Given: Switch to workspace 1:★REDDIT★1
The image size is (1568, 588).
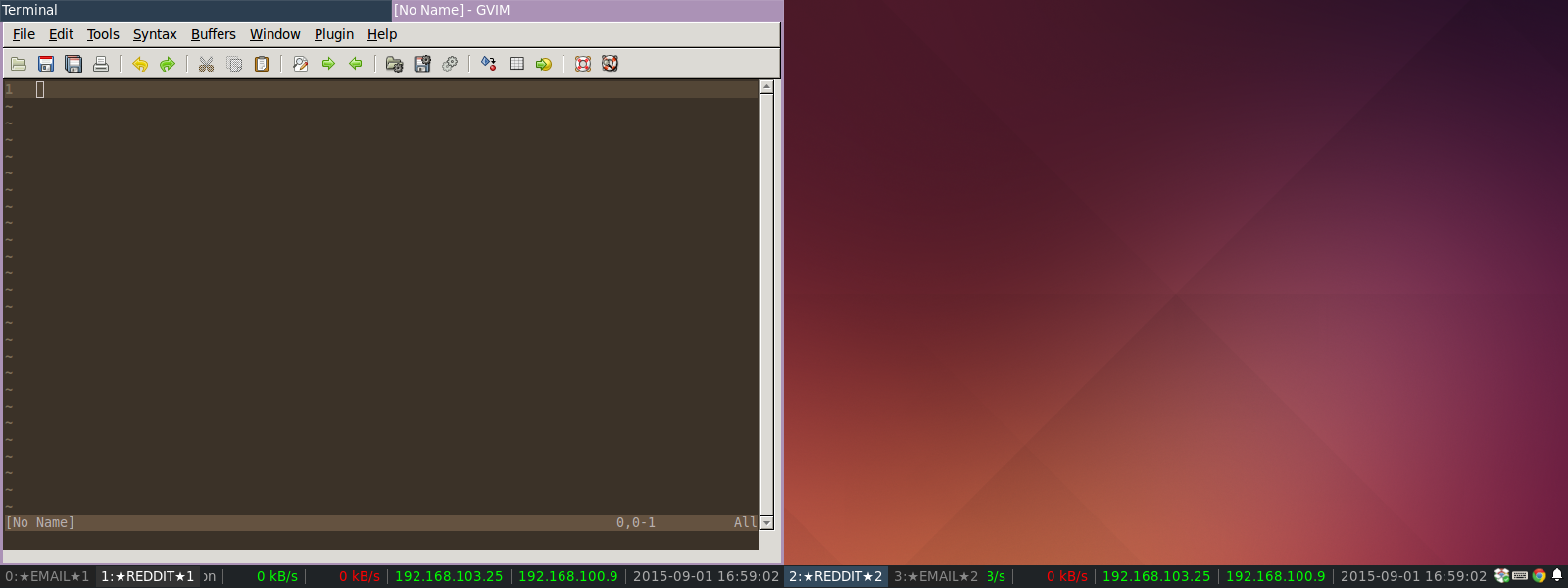Looking at the screenshot, I should 148,576.
